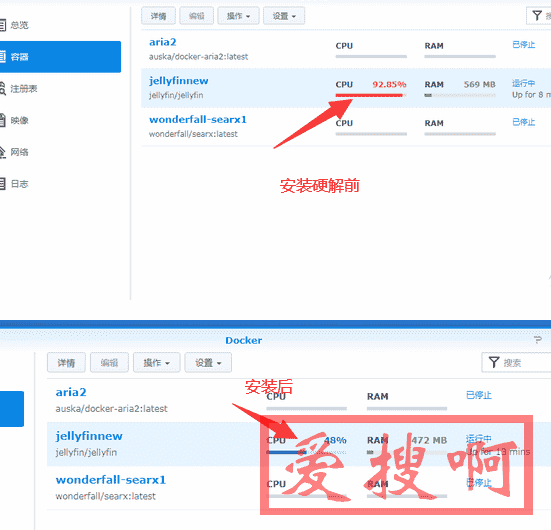The width and height of the screenshot is (551, 530).
Task: Focus 搜索 search field in lower Docker window
Action: pos(517,362)
